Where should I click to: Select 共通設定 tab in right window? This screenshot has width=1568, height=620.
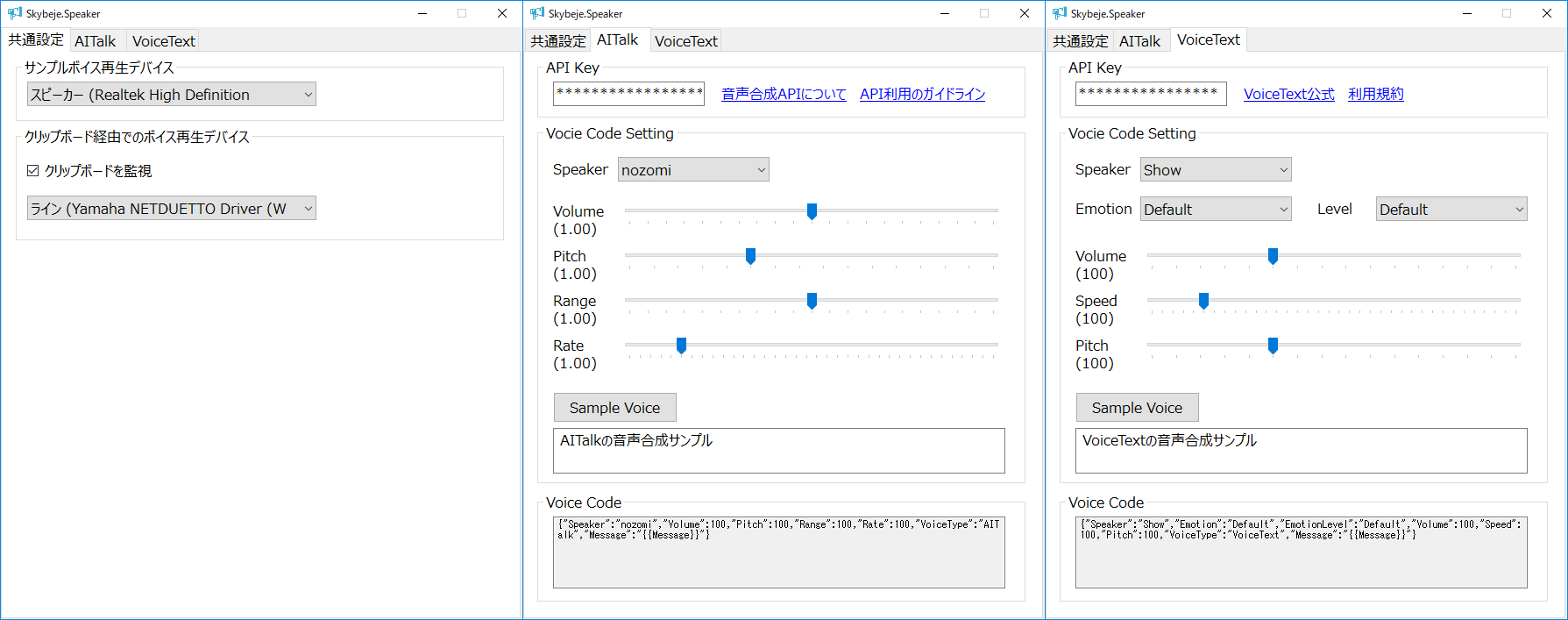tap(1081, 41)
